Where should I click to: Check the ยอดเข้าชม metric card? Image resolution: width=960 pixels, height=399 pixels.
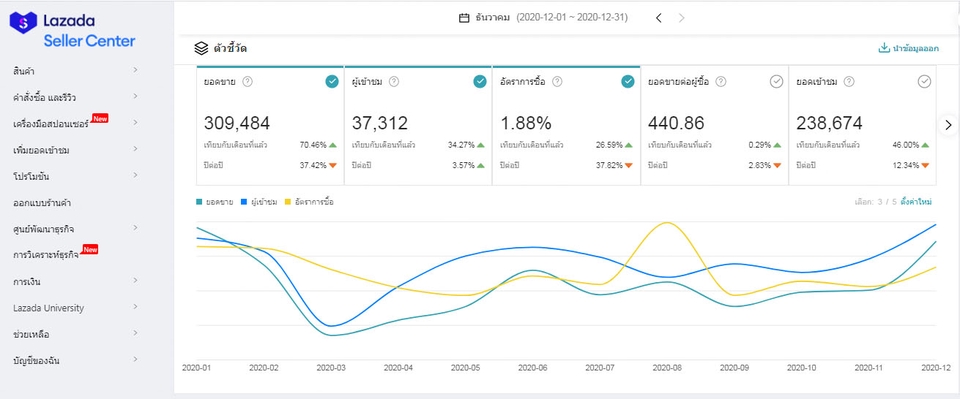[x=924, y=81]
